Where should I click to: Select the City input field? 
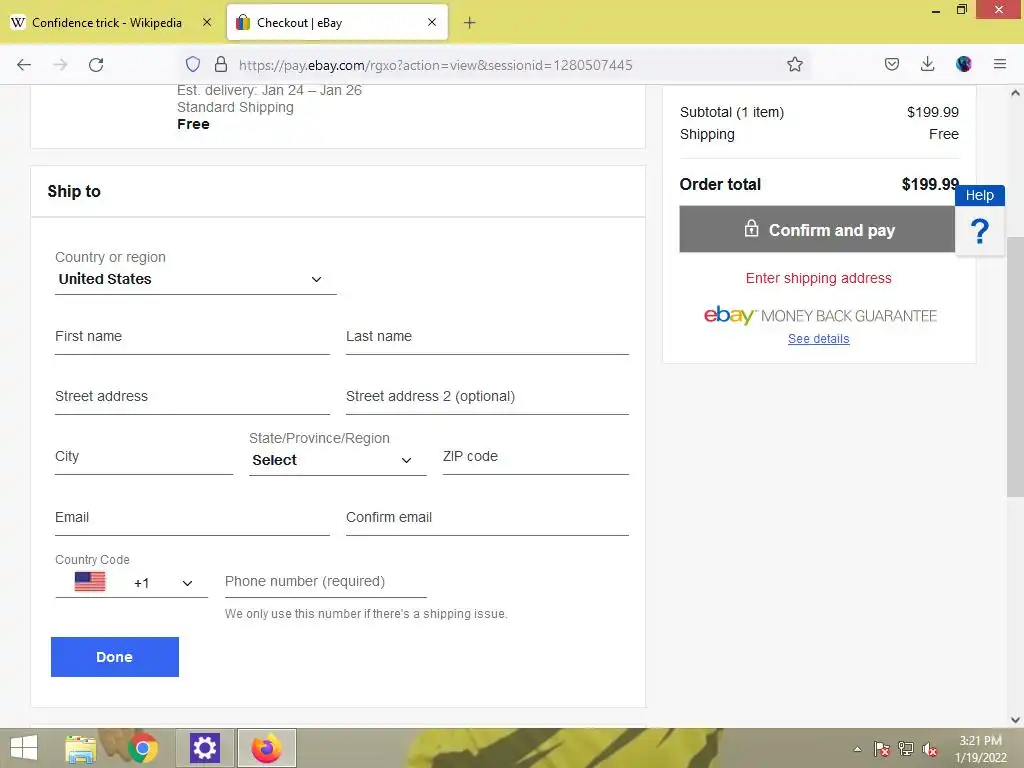click(144, 458)
